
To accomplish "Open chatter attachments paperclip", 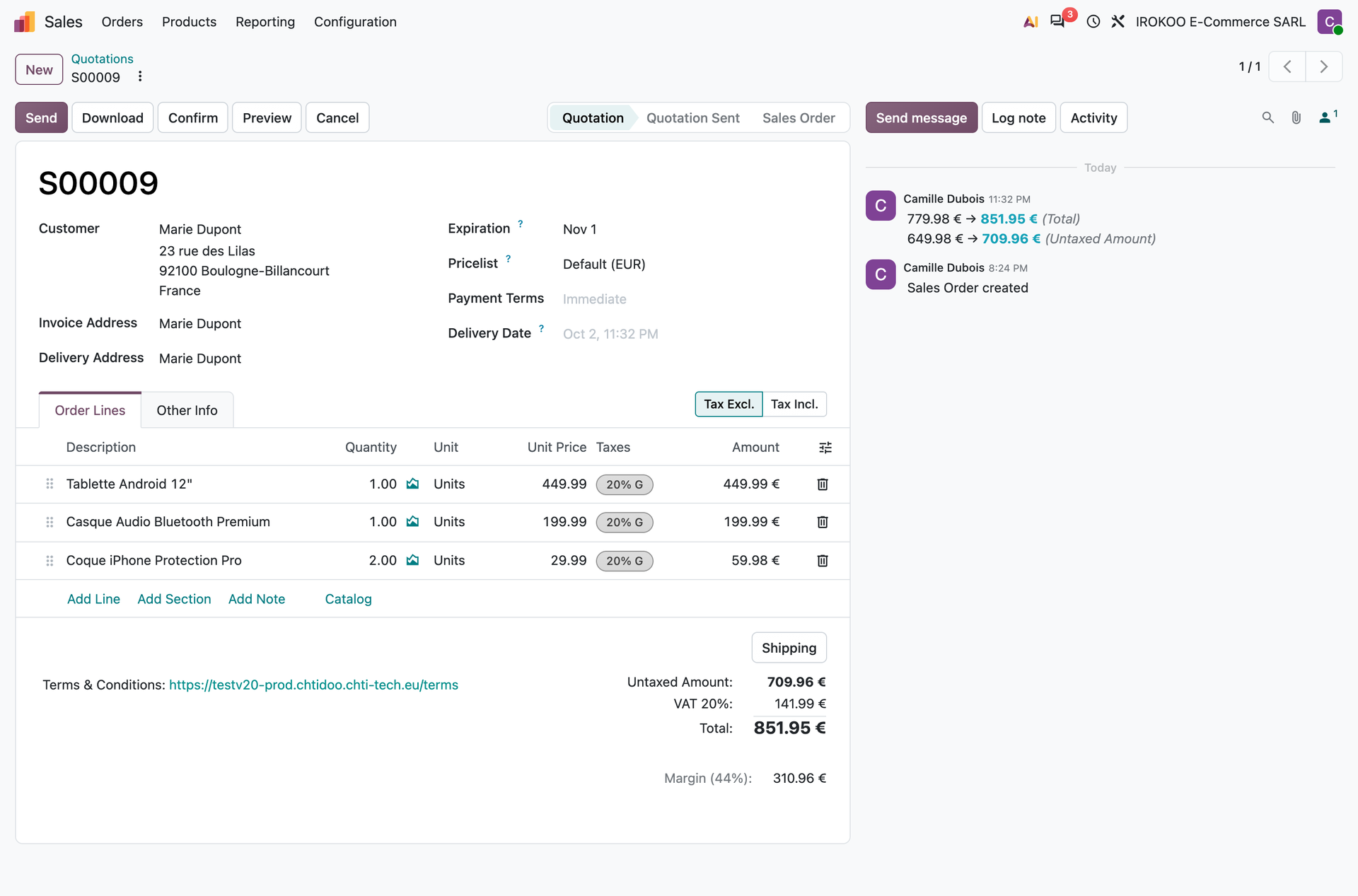I will 1296,117.
